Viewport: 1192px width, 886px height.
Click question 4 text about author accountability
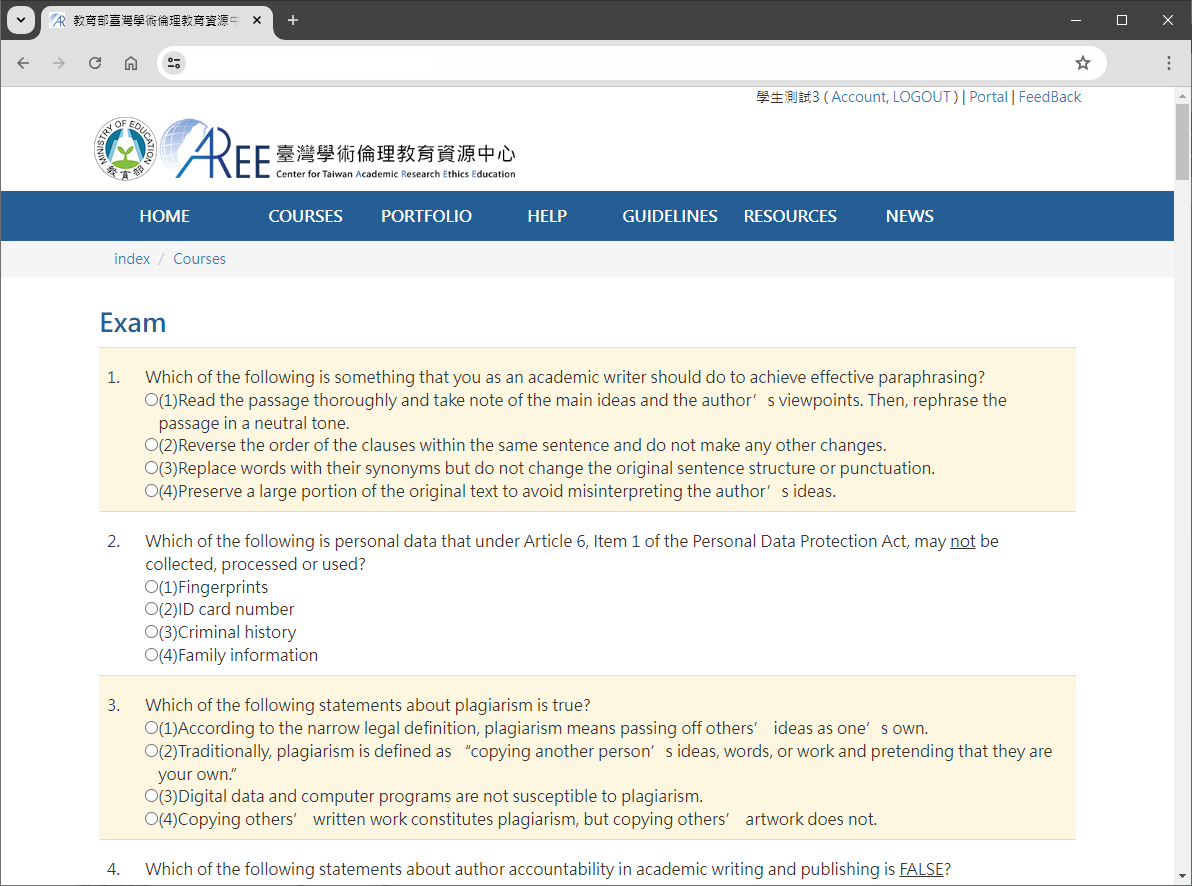pyautogui.click(x=548, y=869)
